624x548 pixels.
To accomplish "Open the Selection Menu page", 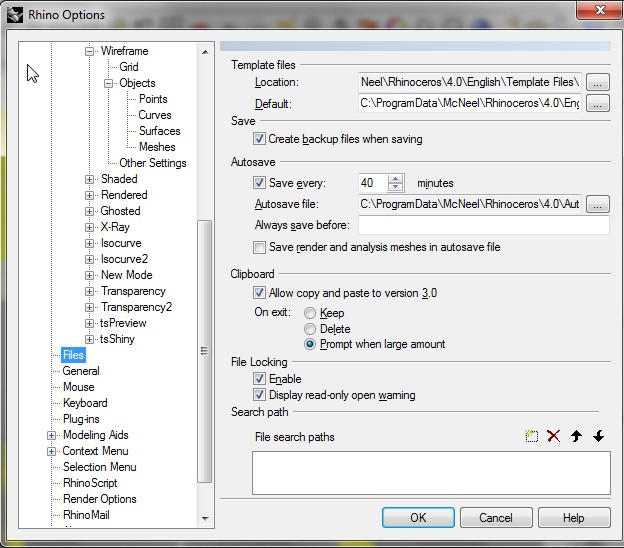I will click(x=99, y=467).
